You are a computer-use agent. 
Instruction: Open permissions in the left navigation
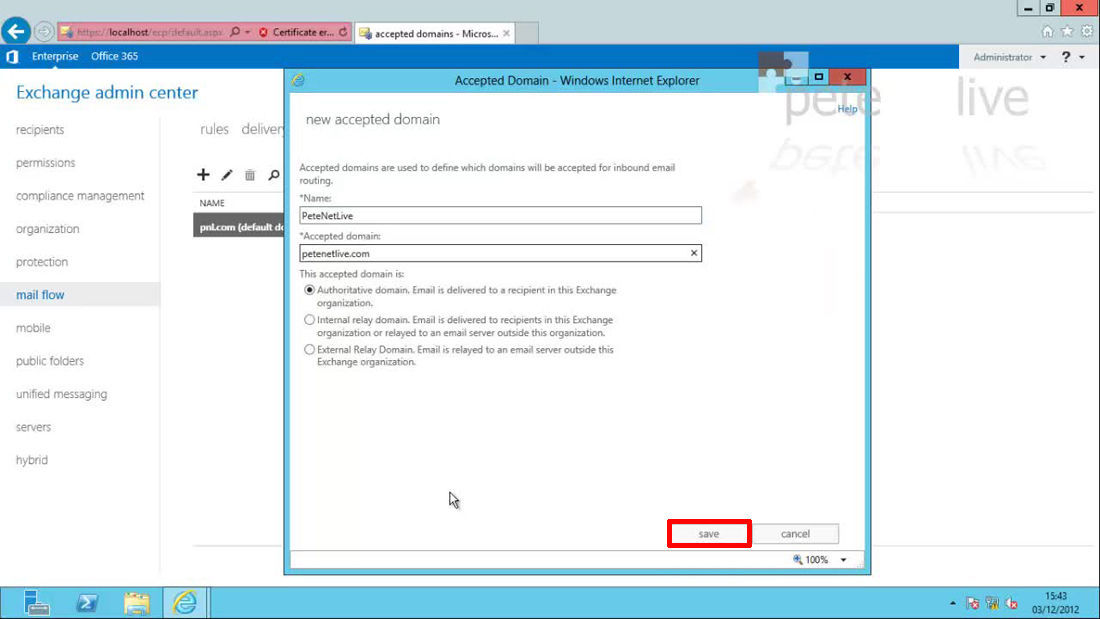click(46, 163)
